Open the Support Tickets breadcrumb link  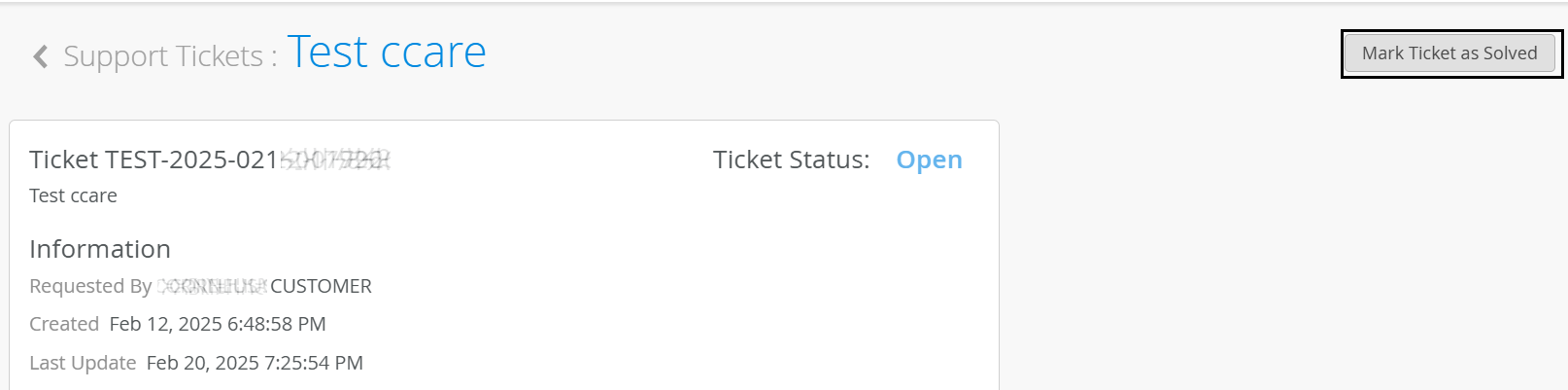(x=163, y=56)
